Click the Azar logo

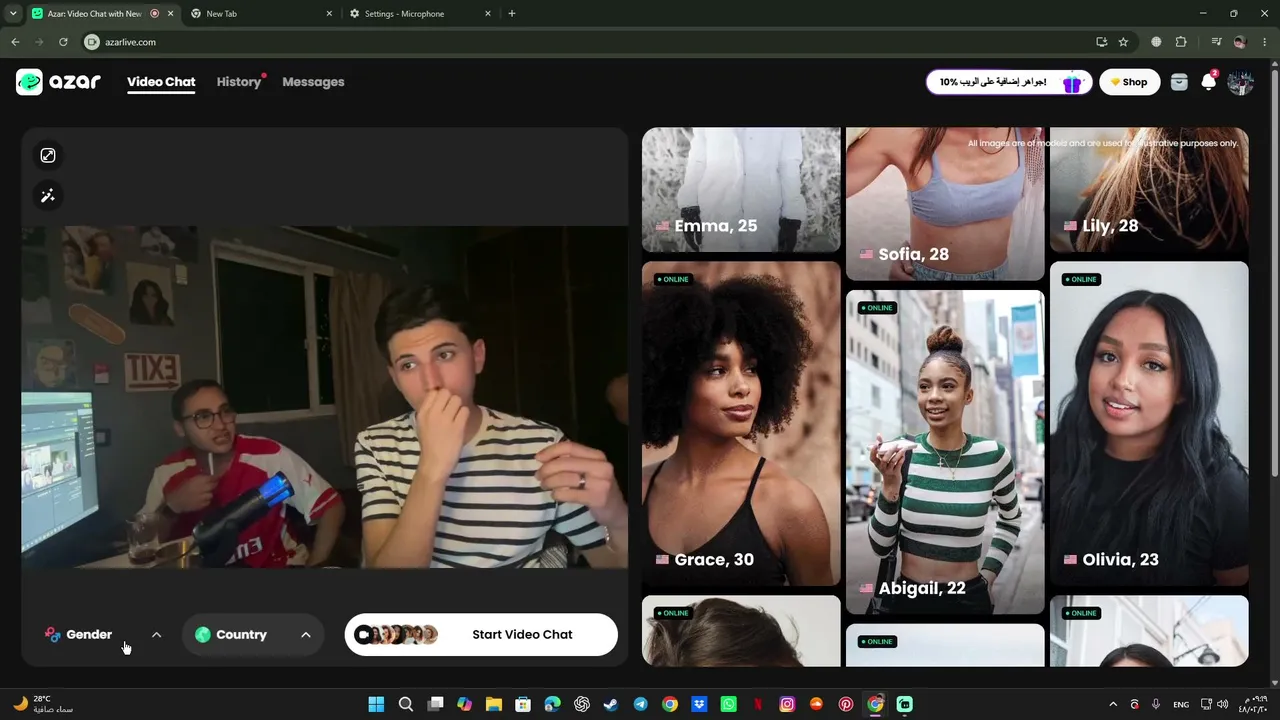(59, 82)
